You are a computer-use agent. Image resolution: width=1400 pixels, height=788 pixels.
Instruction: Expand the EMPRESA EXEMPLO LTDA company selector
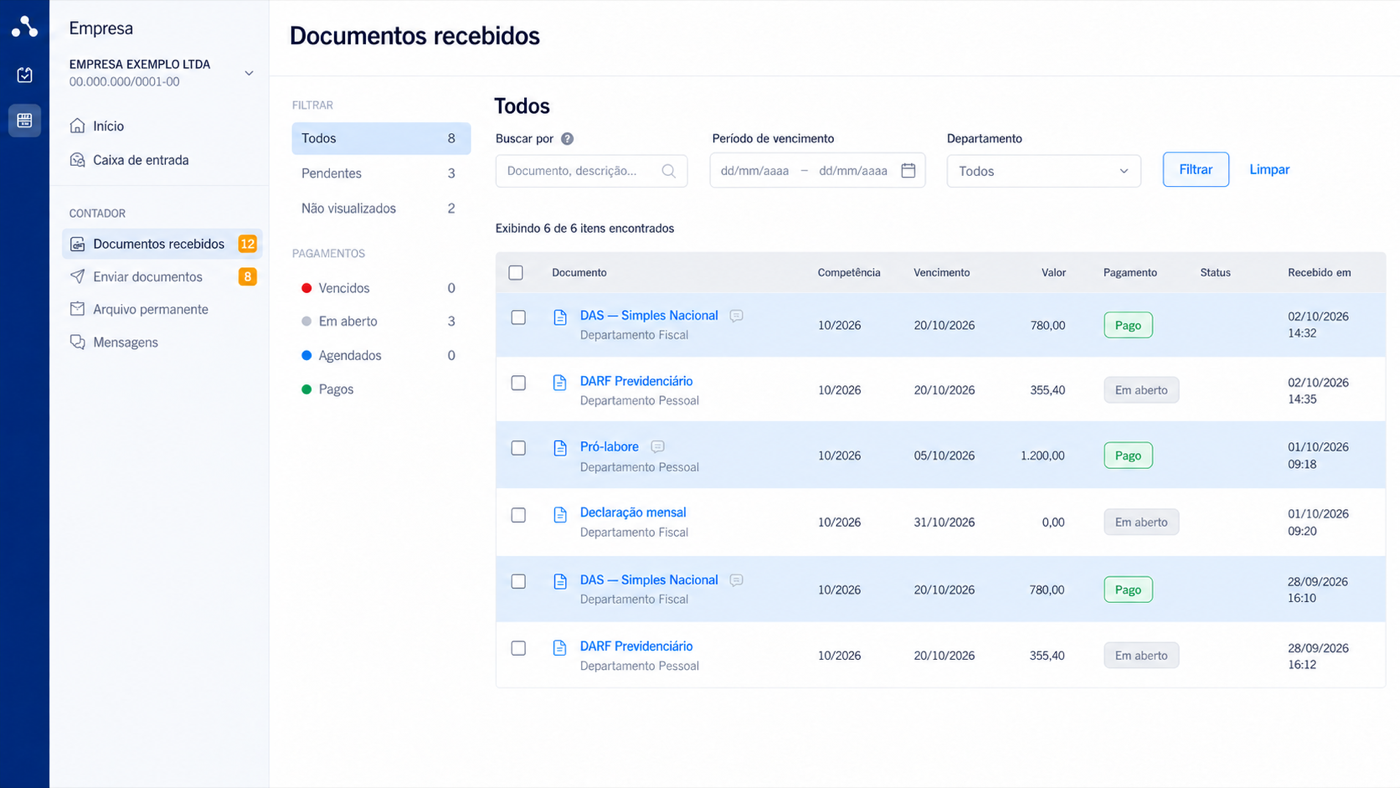click(x=160, y=73)
